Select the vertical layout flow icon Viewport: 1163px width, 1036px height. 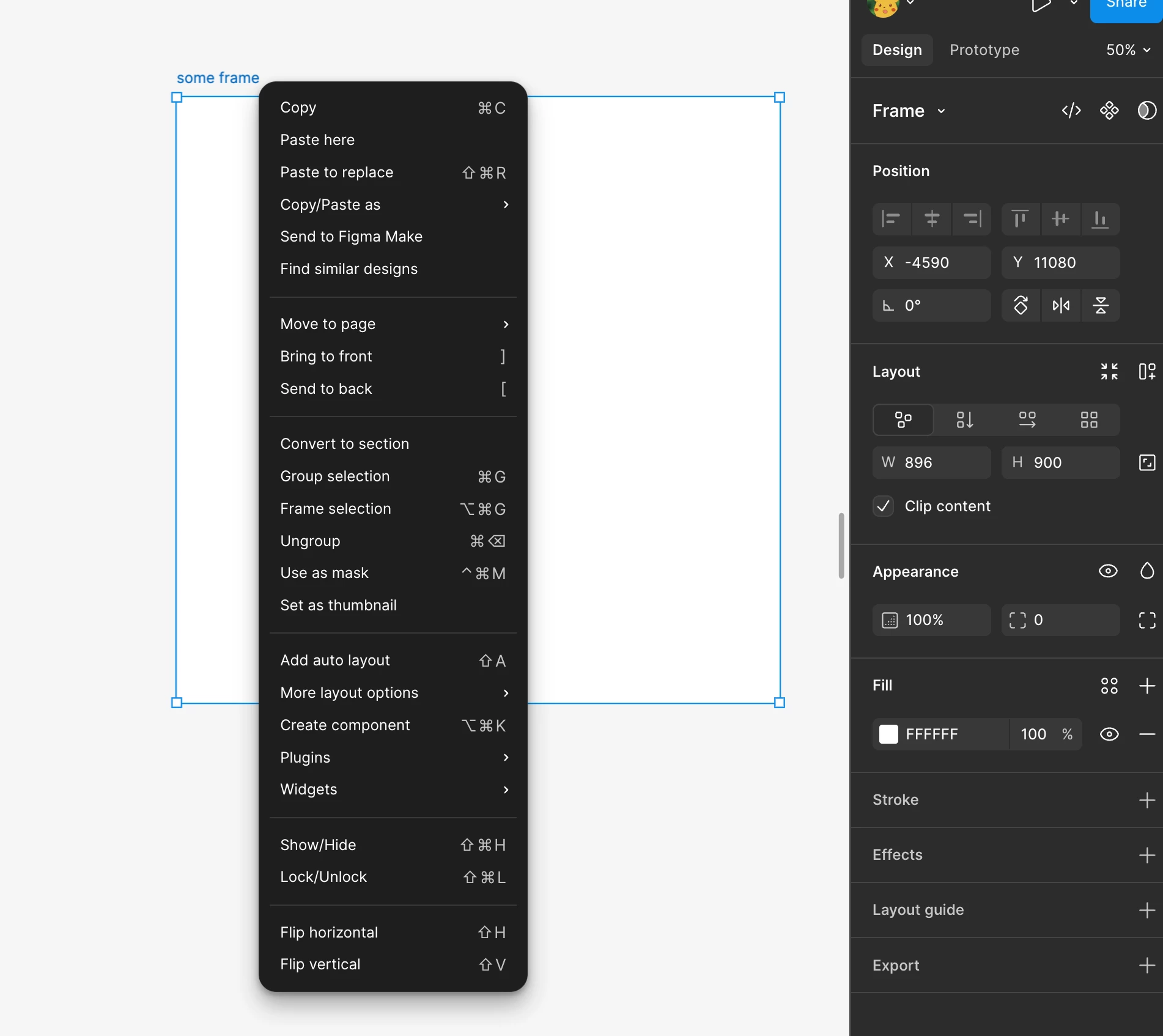tap(965, 420)
